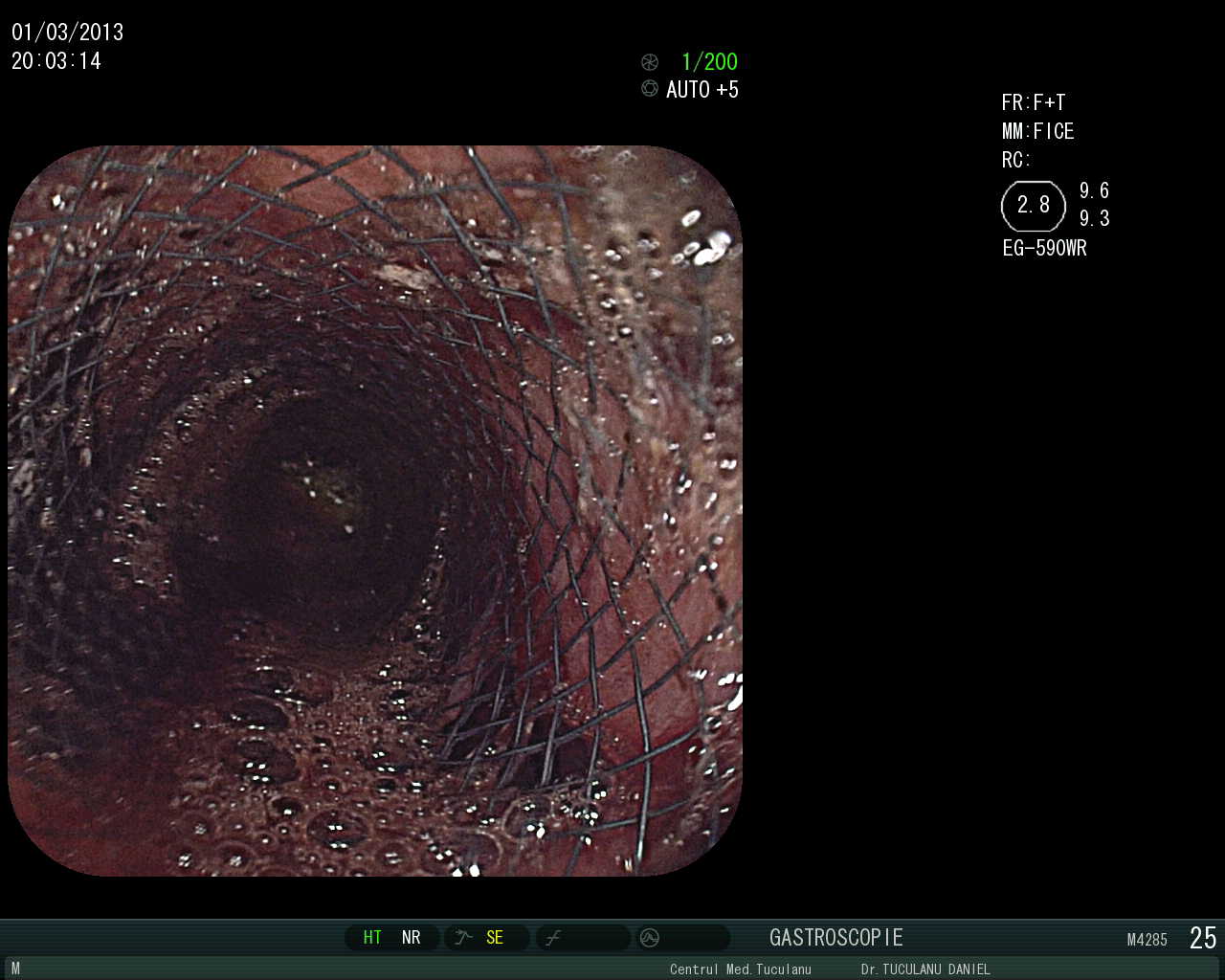Toggle the NR noise reduction indicator
Viewport: 1225px width, 980px height.
tap(412, 938)
